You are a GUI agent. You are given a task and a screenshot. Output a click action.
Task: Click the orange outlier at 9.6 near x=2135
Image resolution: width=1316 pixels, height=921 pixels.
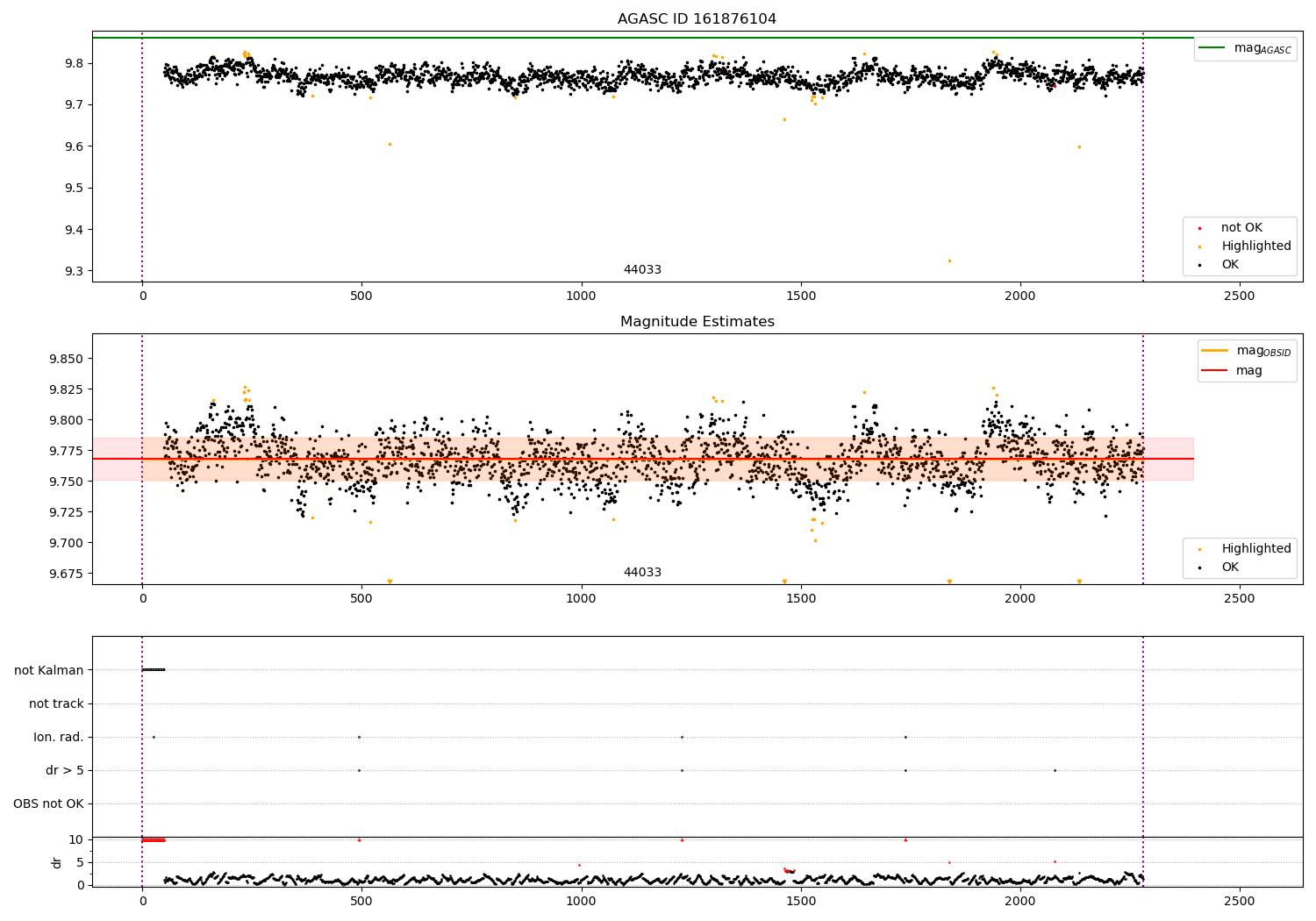click(1079, 146)
